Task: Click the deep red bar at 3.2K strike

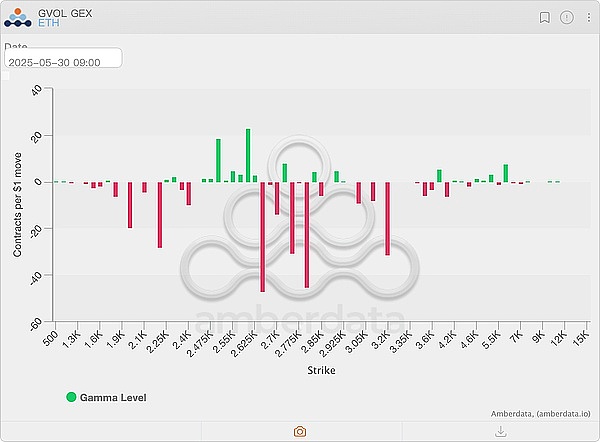Action: point(388,218)
